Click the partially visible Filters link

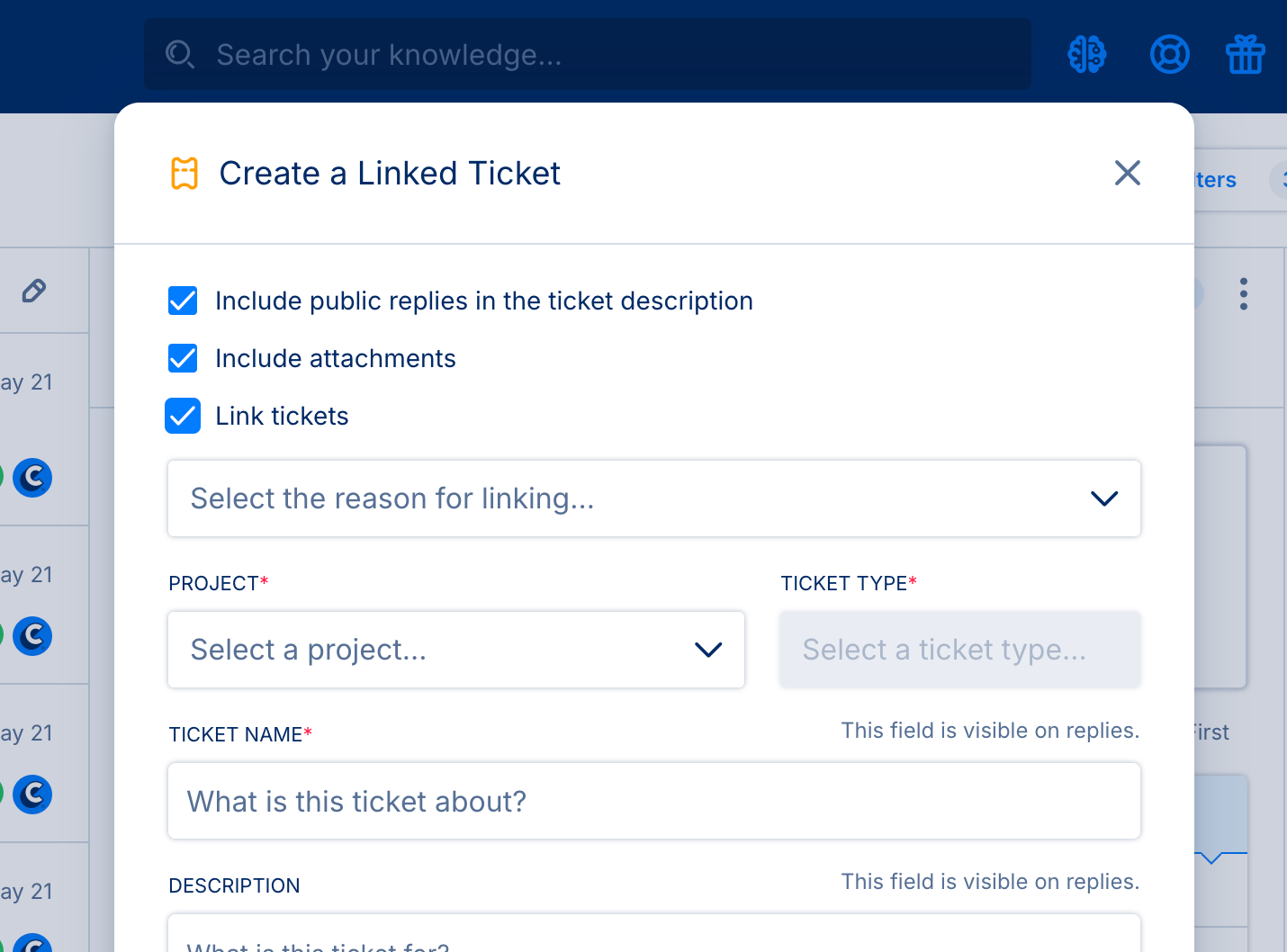pos(1216,180)
